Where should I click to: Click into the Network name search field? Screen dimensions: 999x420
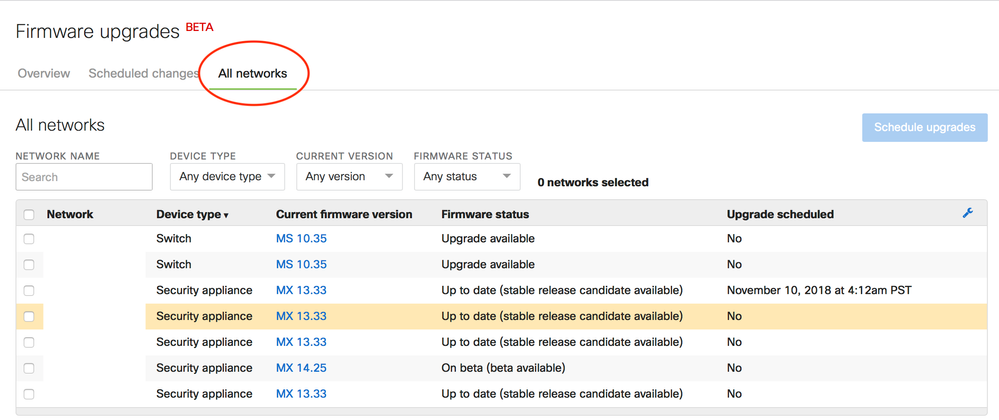(84, 177)
